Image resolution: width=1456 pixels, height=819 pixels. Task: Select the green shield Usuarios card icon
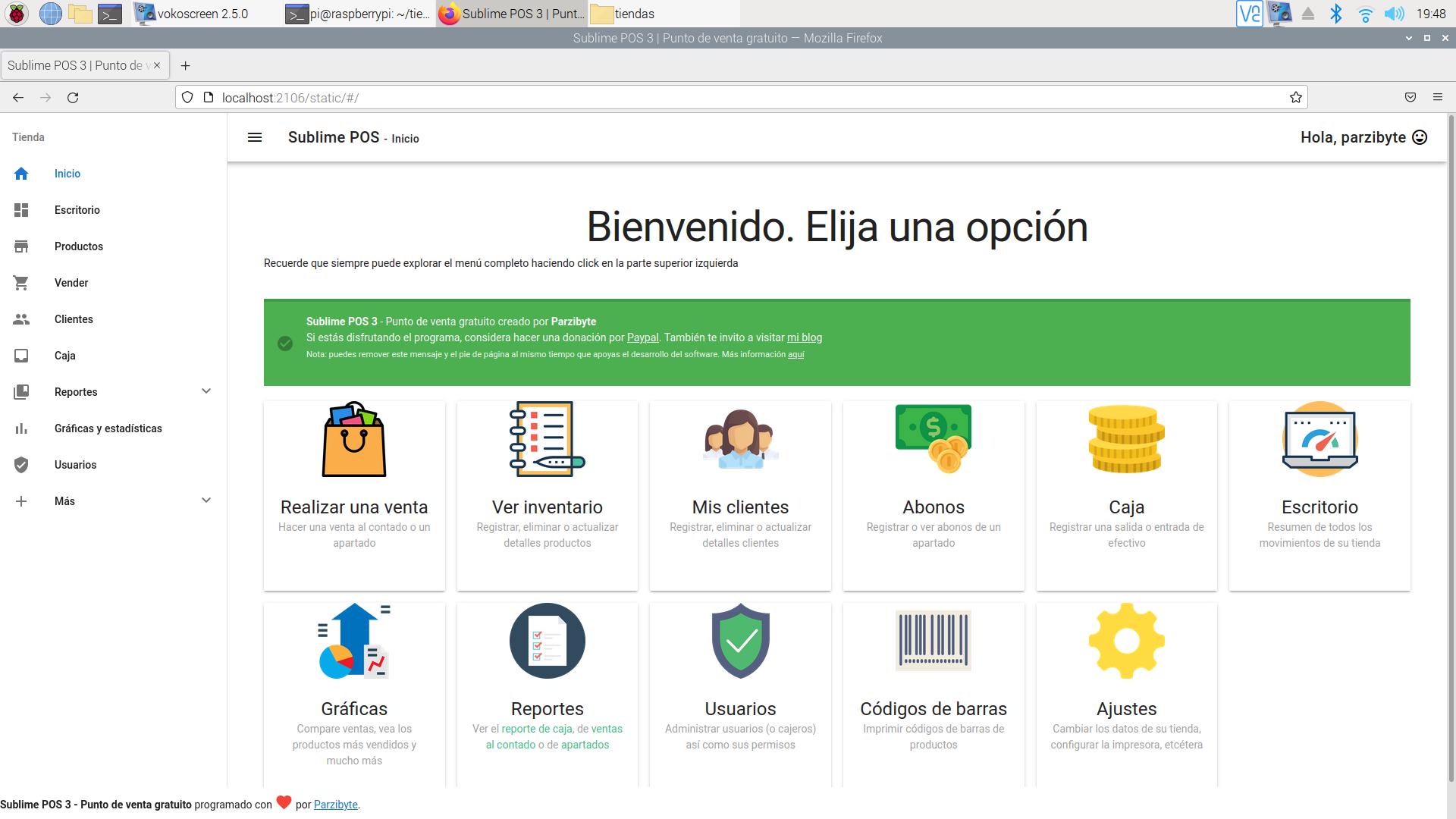tap(740, 641)
